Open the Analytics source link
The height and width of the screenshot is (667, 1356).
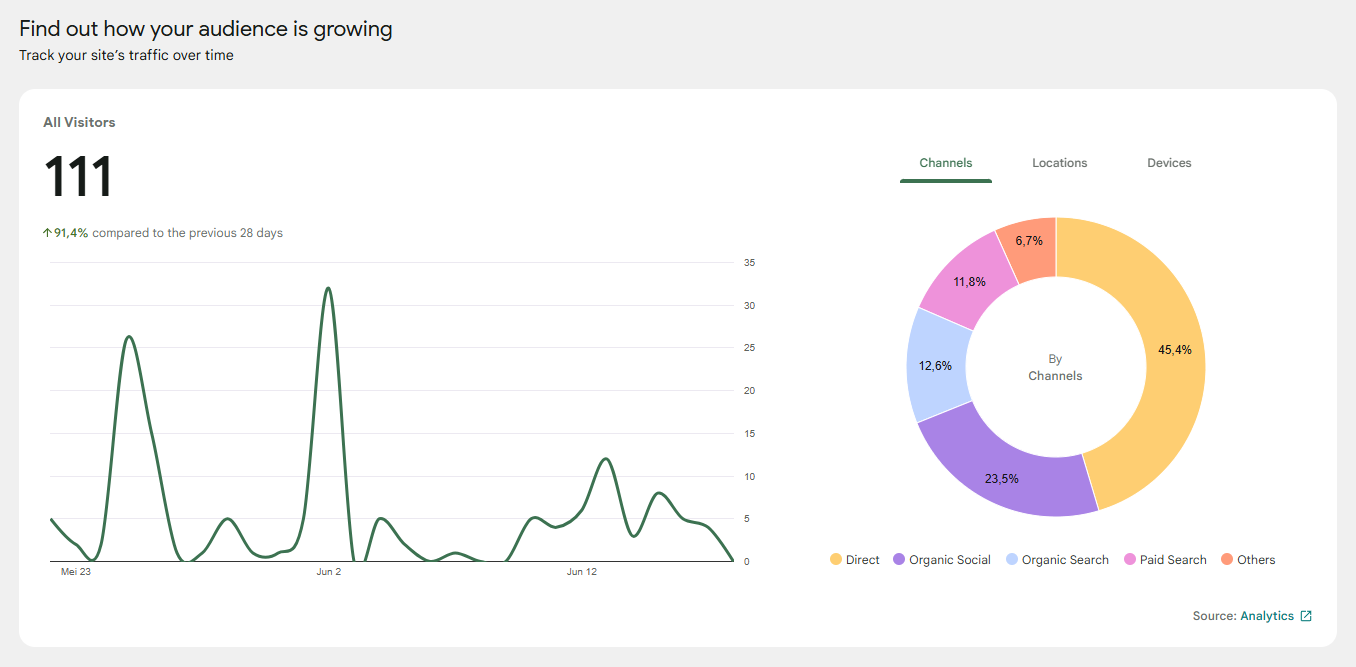(1267, 616)
